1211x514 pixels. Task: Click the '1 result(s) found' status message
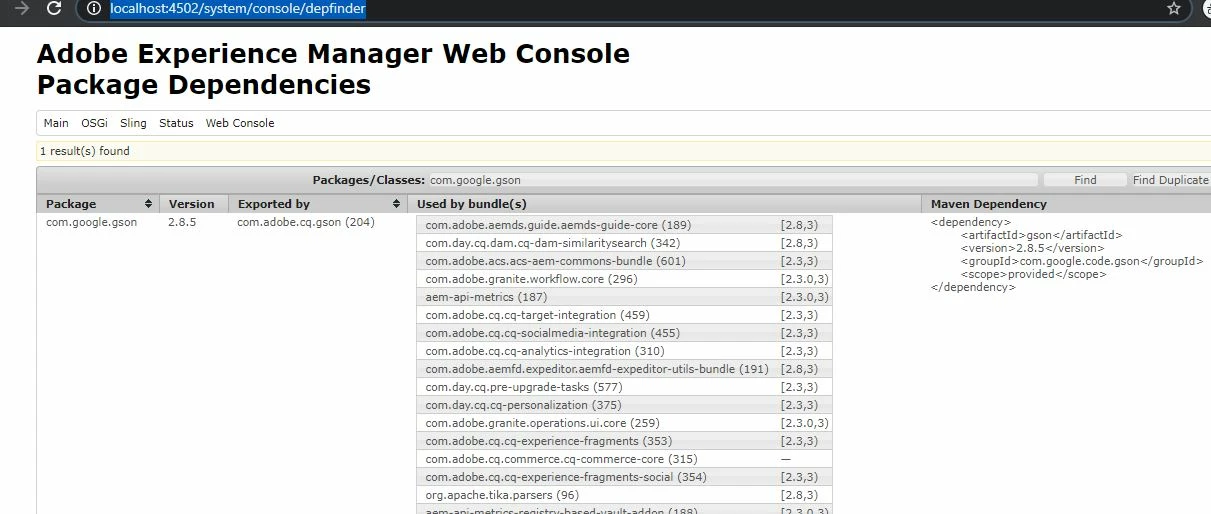85,152
